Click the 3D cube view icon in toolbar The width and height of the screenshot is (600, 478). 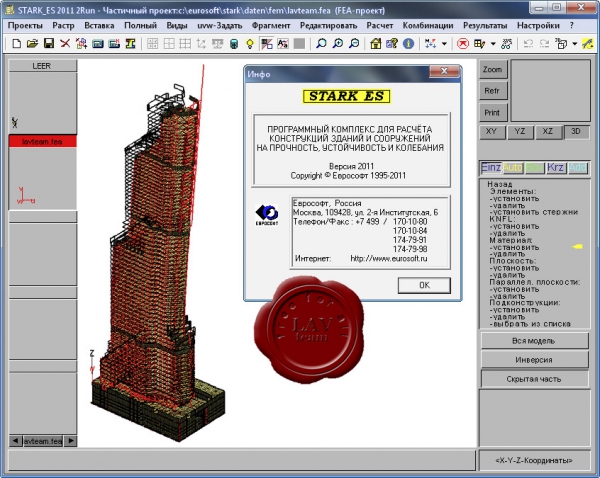pos(561,44)
